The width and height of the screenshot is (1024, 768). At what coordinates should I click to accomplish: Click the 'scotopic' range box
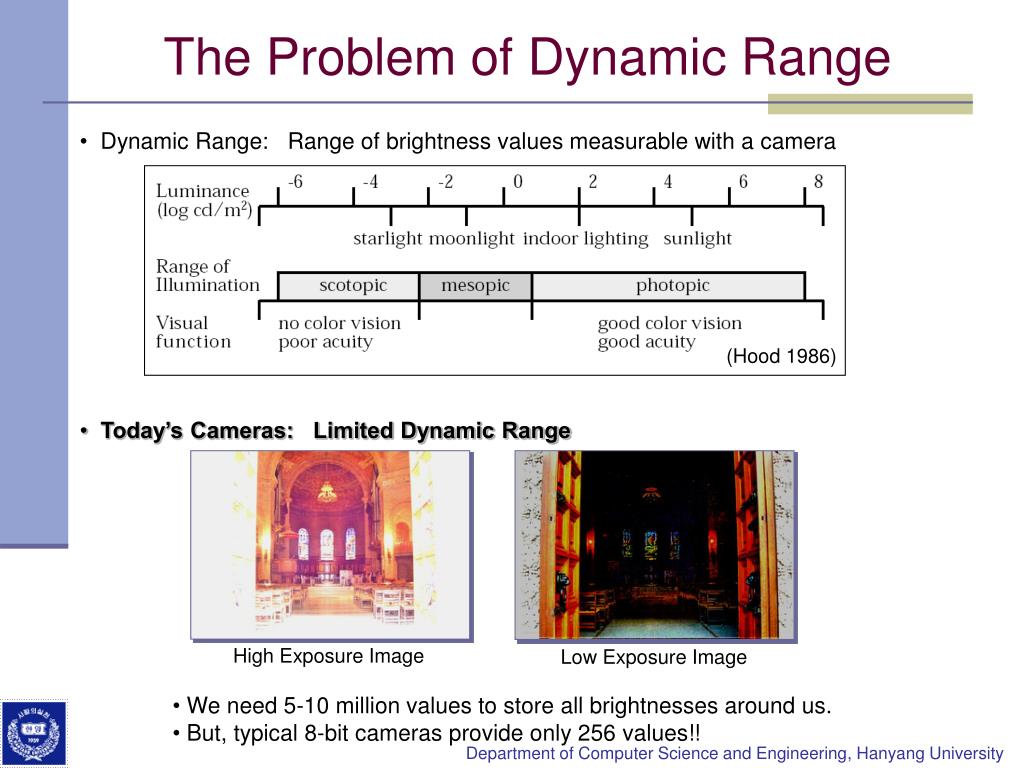348,286
